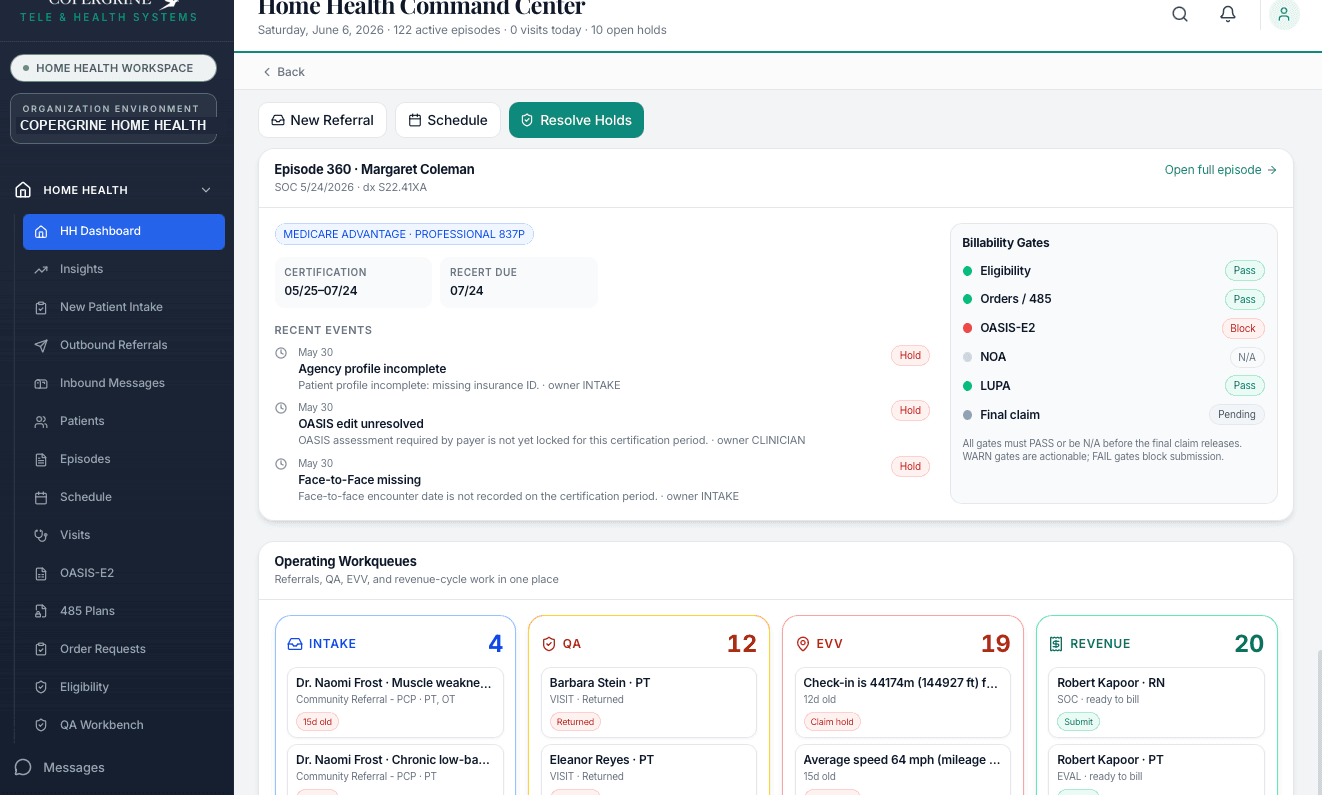Click the 485 Plans icon
1322x795 pixels.
(41, 611)
